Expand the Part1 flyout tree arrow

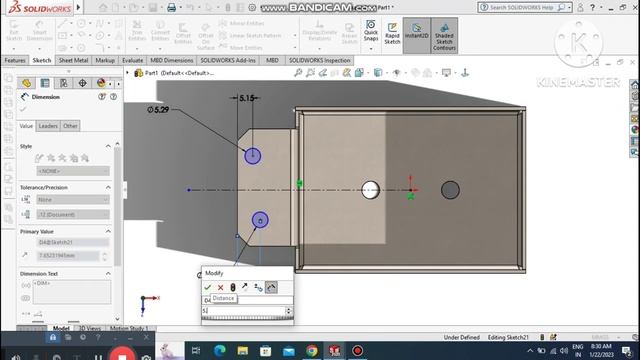coord(127,73)
